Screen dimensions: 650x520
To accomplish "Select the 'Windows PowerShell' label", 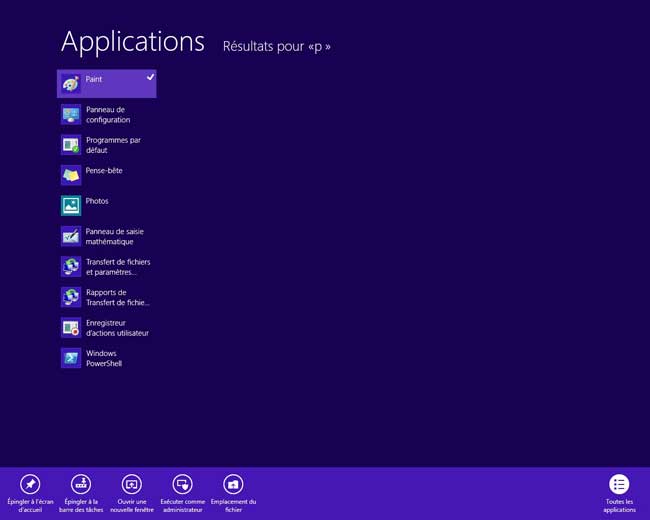I will tap(104, 358).
